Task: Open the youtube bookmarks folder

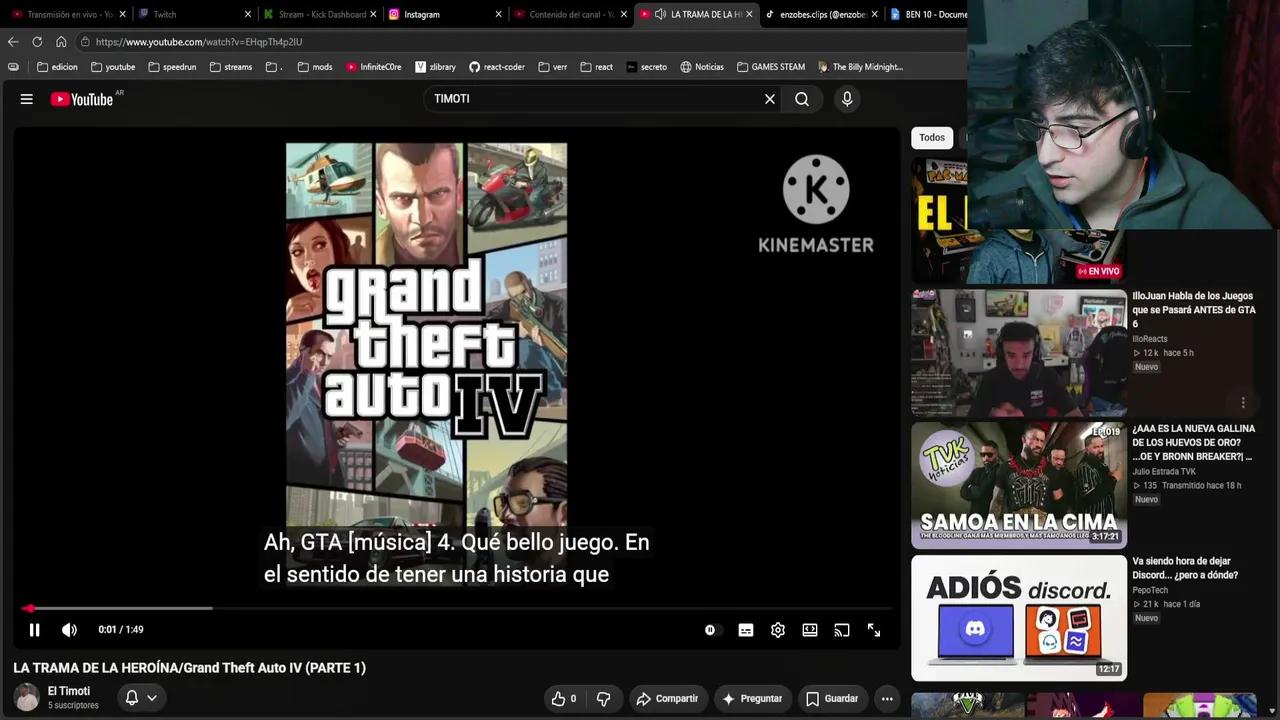Action: (113, 67)
